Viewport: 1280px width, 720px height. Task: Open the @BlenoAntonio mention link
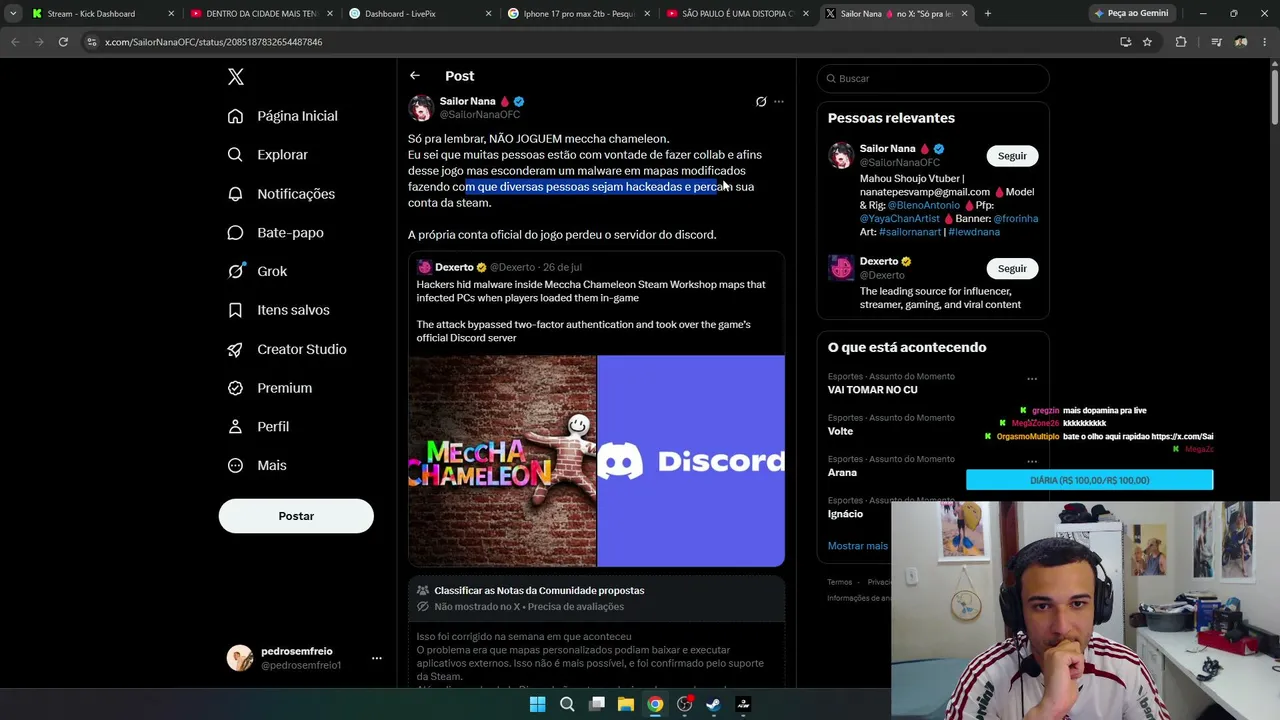(924, 205)
